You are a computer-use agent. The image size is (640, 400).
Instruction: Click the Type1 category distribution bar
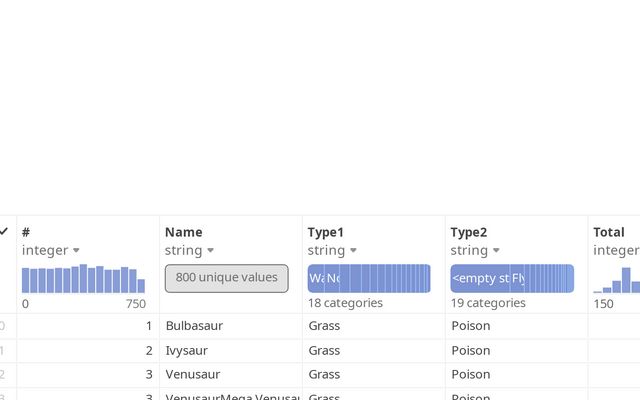(x=369, y=278)
